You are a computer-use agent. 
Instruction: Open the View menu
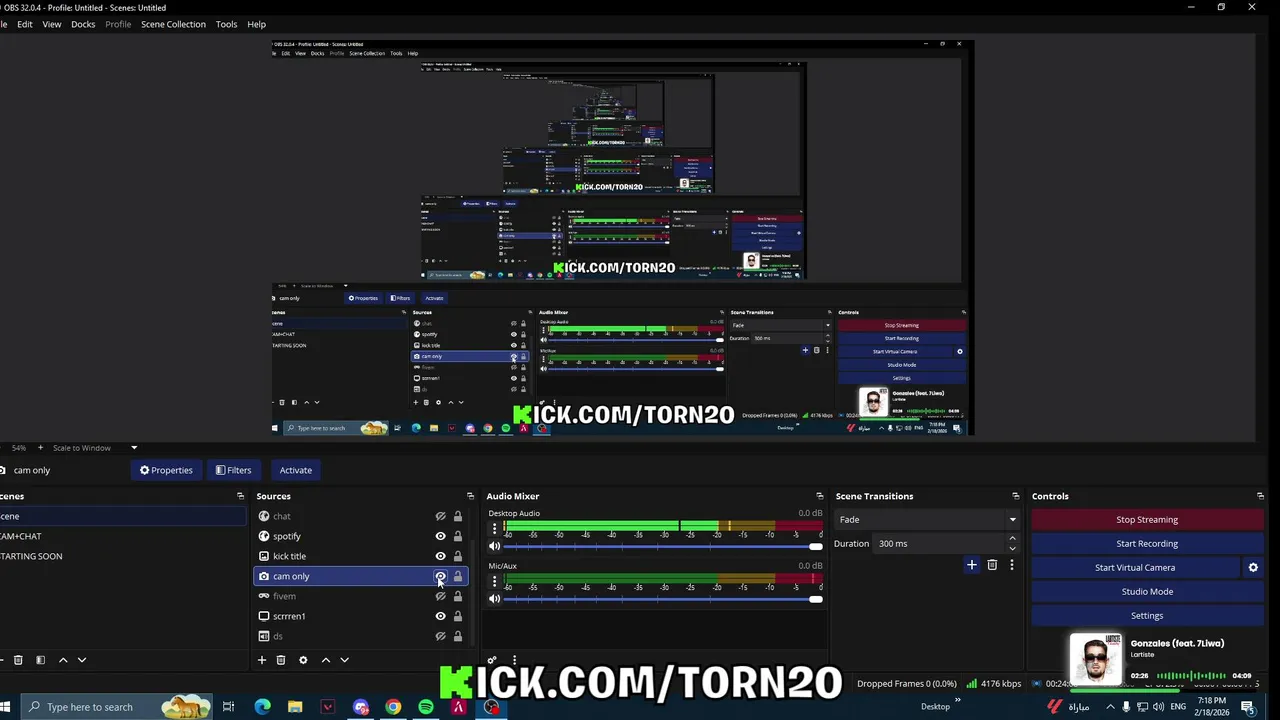(x=52, y=24)
